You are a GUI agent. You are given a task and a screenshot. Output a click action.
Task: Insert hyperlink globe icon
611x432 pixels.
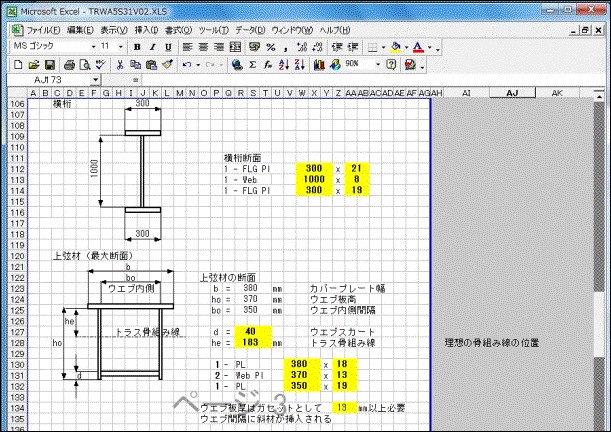(237, 65)
